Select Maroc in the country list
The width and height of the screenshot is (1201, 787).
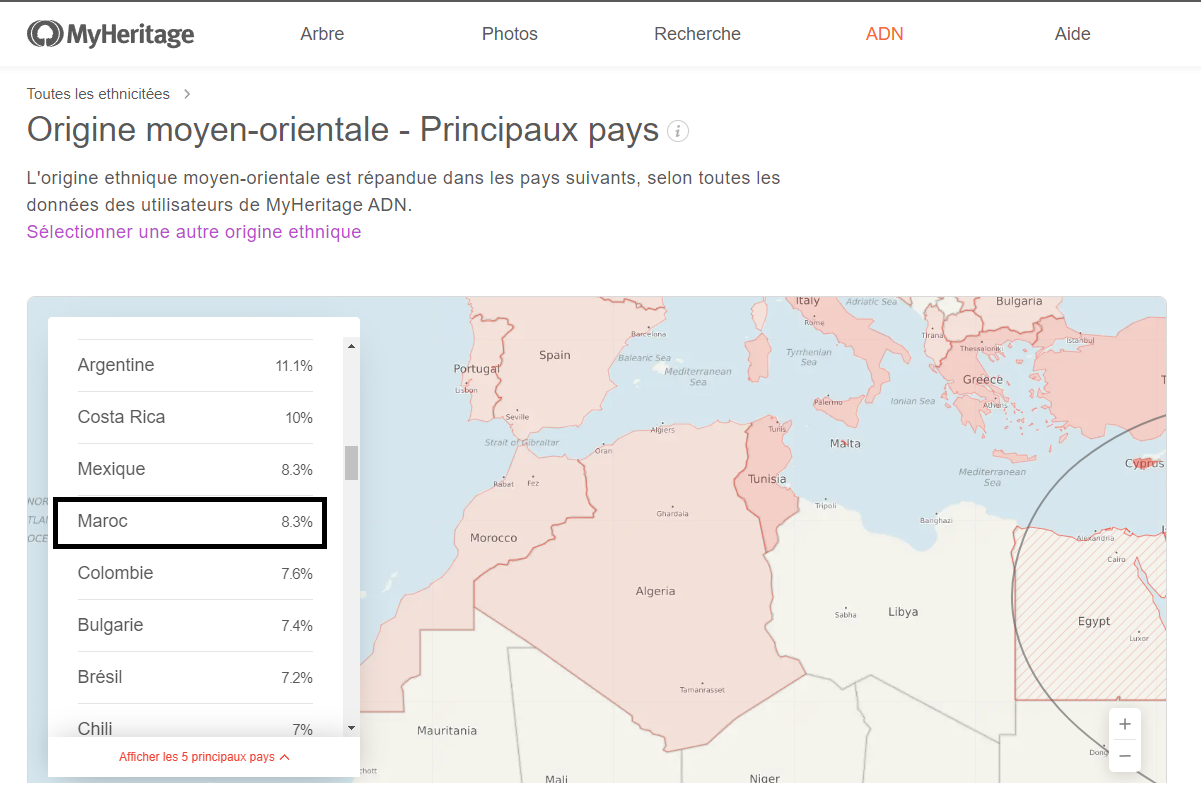click(190, 522)
